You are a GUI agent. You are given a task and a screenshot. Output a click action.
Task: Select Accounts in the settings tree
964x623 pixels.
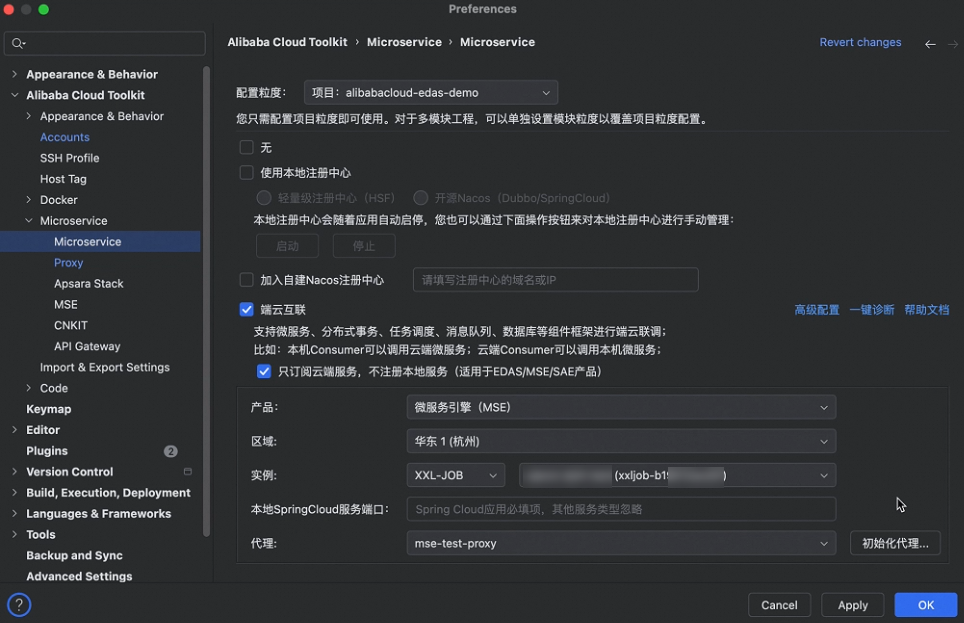[65, 137]
